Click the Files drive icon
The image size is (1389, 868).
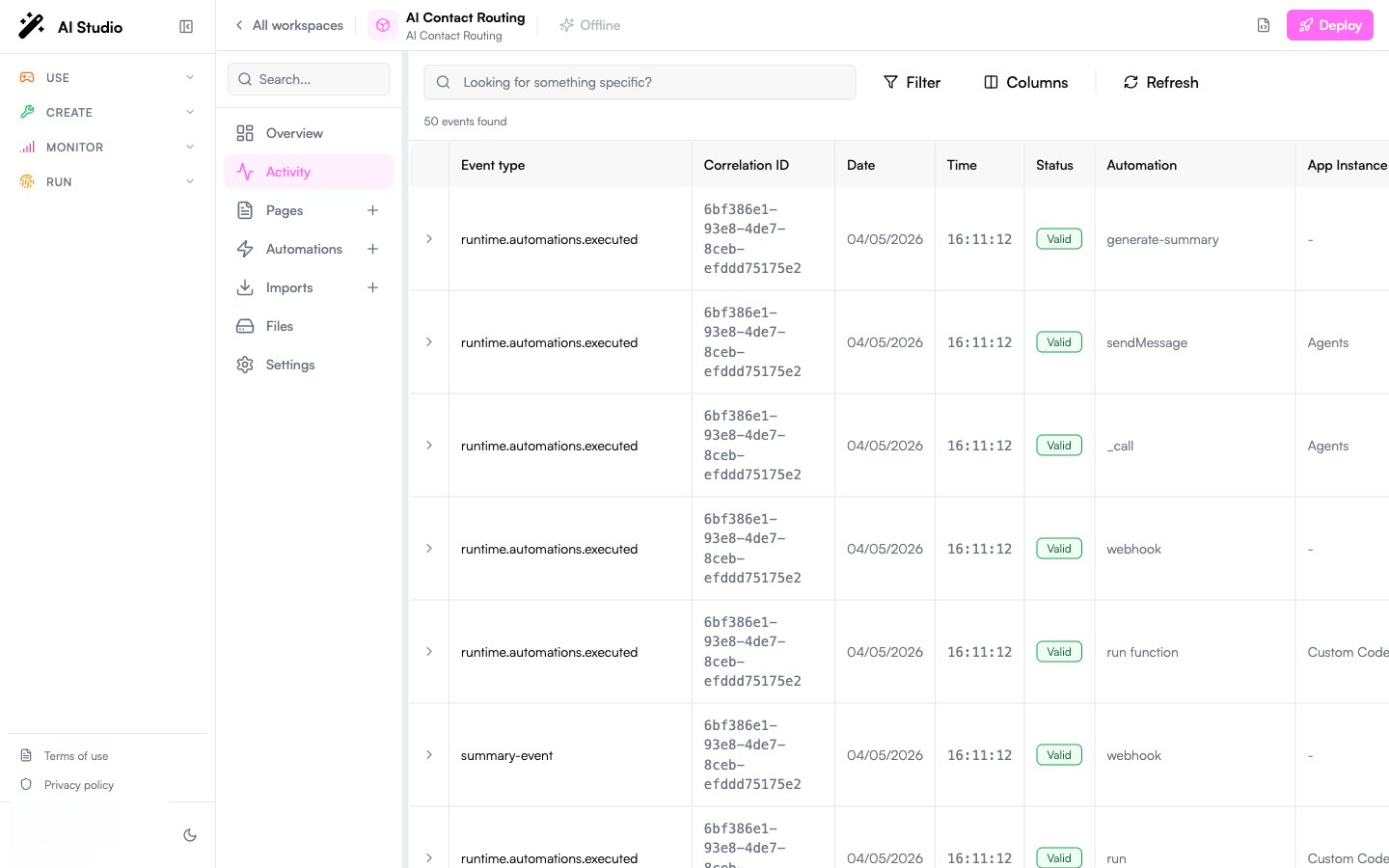245,326
